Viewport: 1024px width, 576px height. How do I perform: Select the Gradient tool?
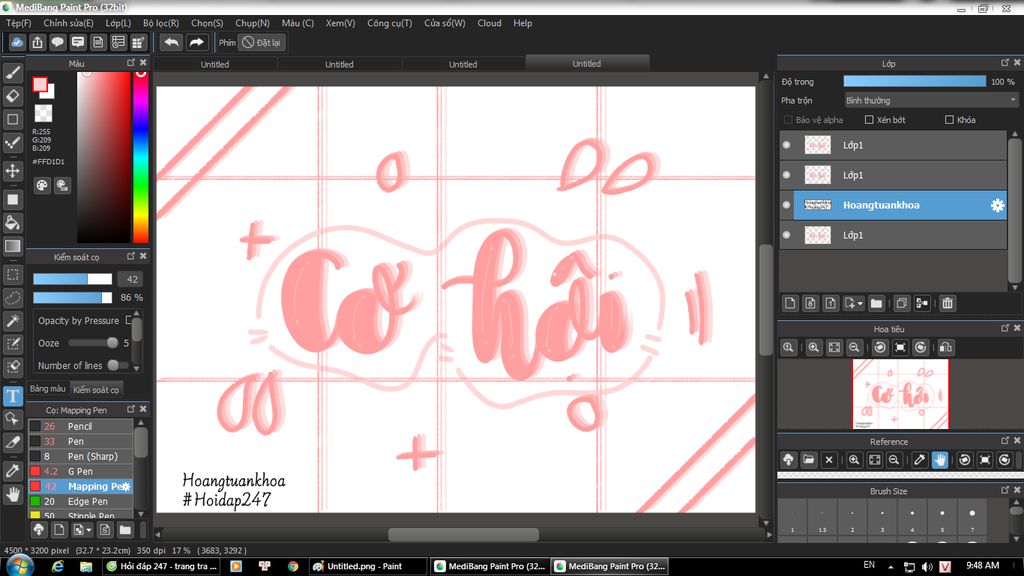pyautogui.click(x=12, y=246)
